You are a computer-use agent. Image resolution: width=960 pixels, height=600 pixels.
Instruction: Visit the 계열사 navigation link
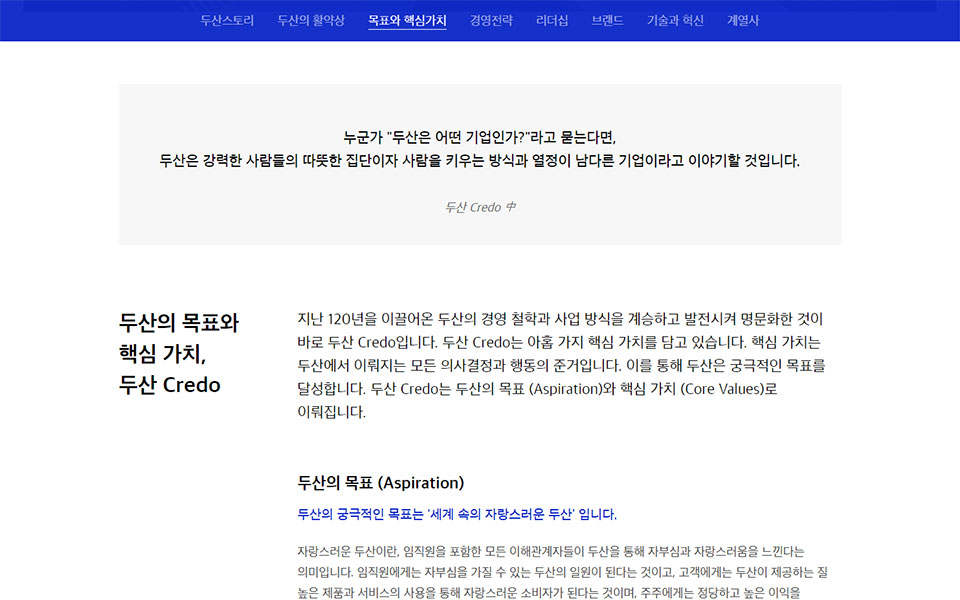(x=743, y=20)
